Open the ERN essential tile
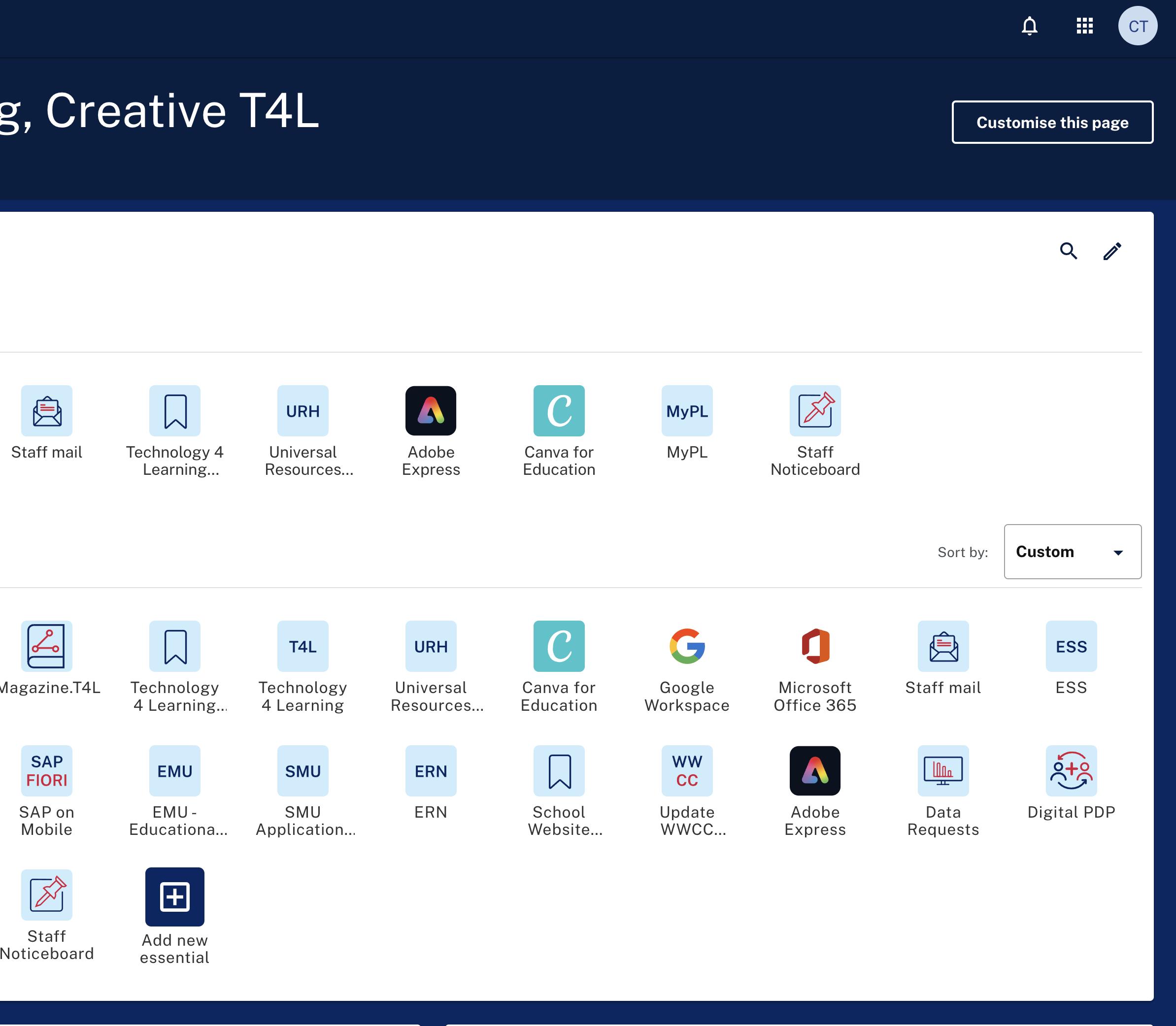Image resolution: width=1176 pixels, height=1026 pixels. coord(431,771)
